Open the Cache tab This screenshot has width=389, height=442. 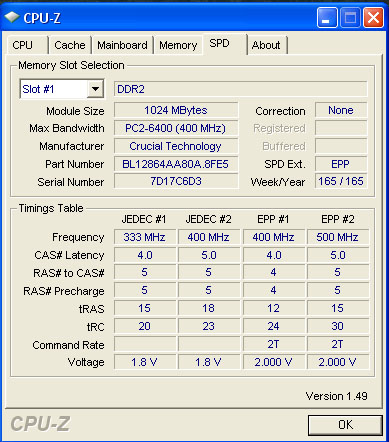point(70,45)
